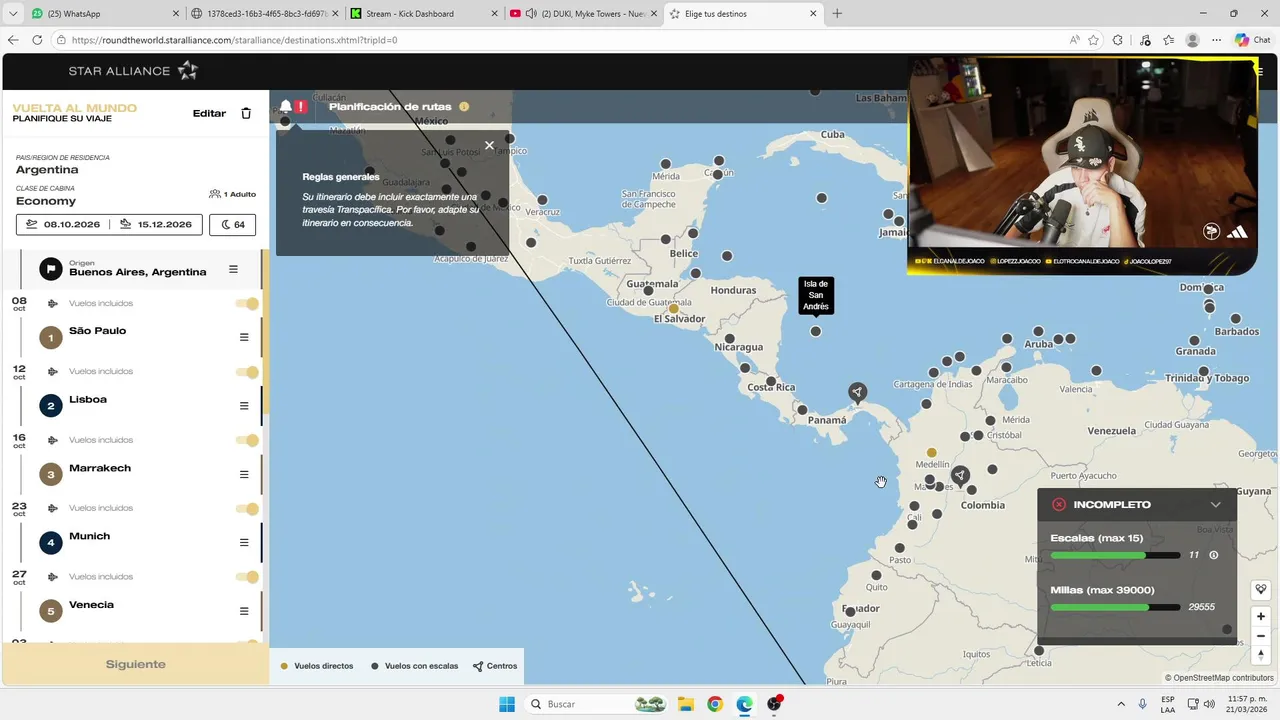Open the Economy cabin class selector
This screenshot has width=1280, height=720.
pyautogui.click(x=46, y=201)
